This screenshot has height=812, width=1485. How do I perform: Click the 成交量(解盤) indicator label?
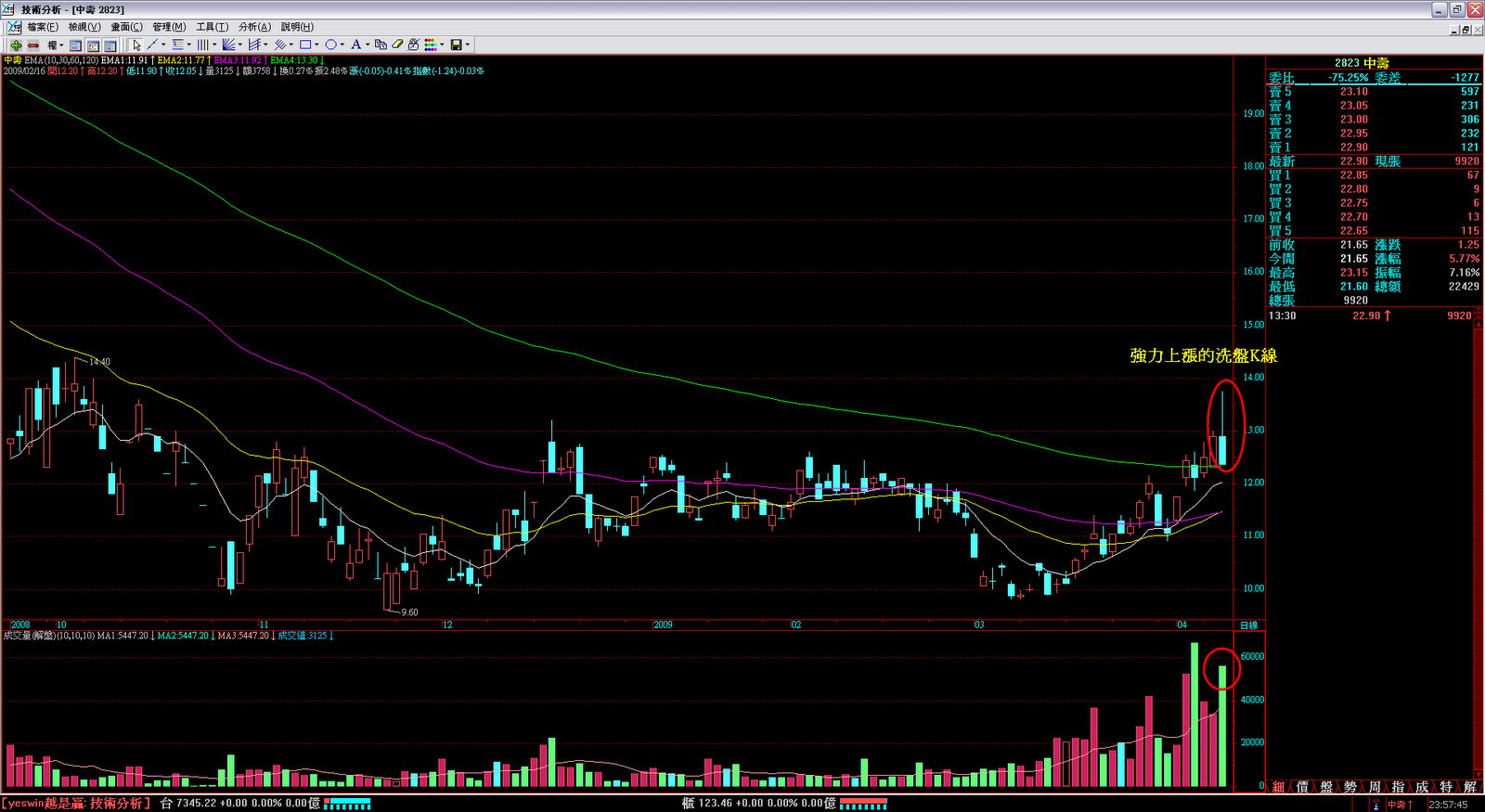pos(28,636)
